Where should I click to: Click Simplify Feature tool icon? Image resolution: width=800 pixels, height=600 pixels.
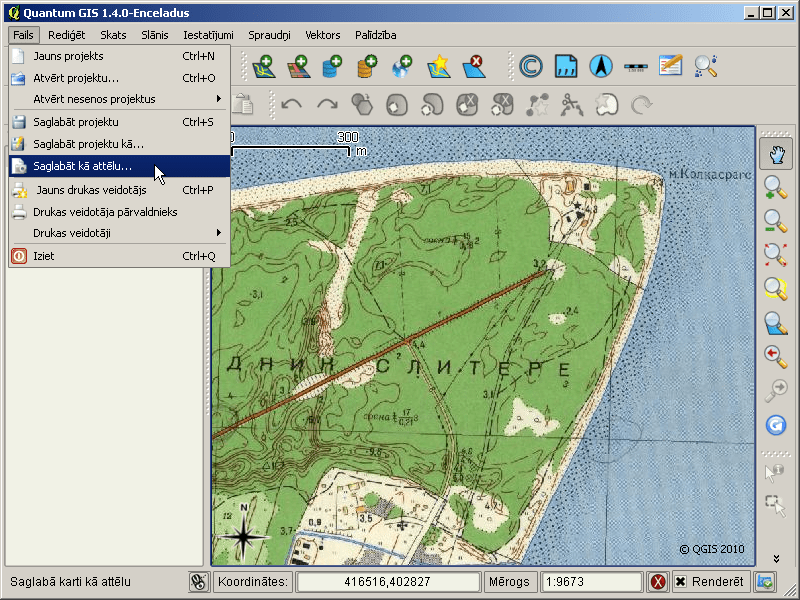click(362, 105)
